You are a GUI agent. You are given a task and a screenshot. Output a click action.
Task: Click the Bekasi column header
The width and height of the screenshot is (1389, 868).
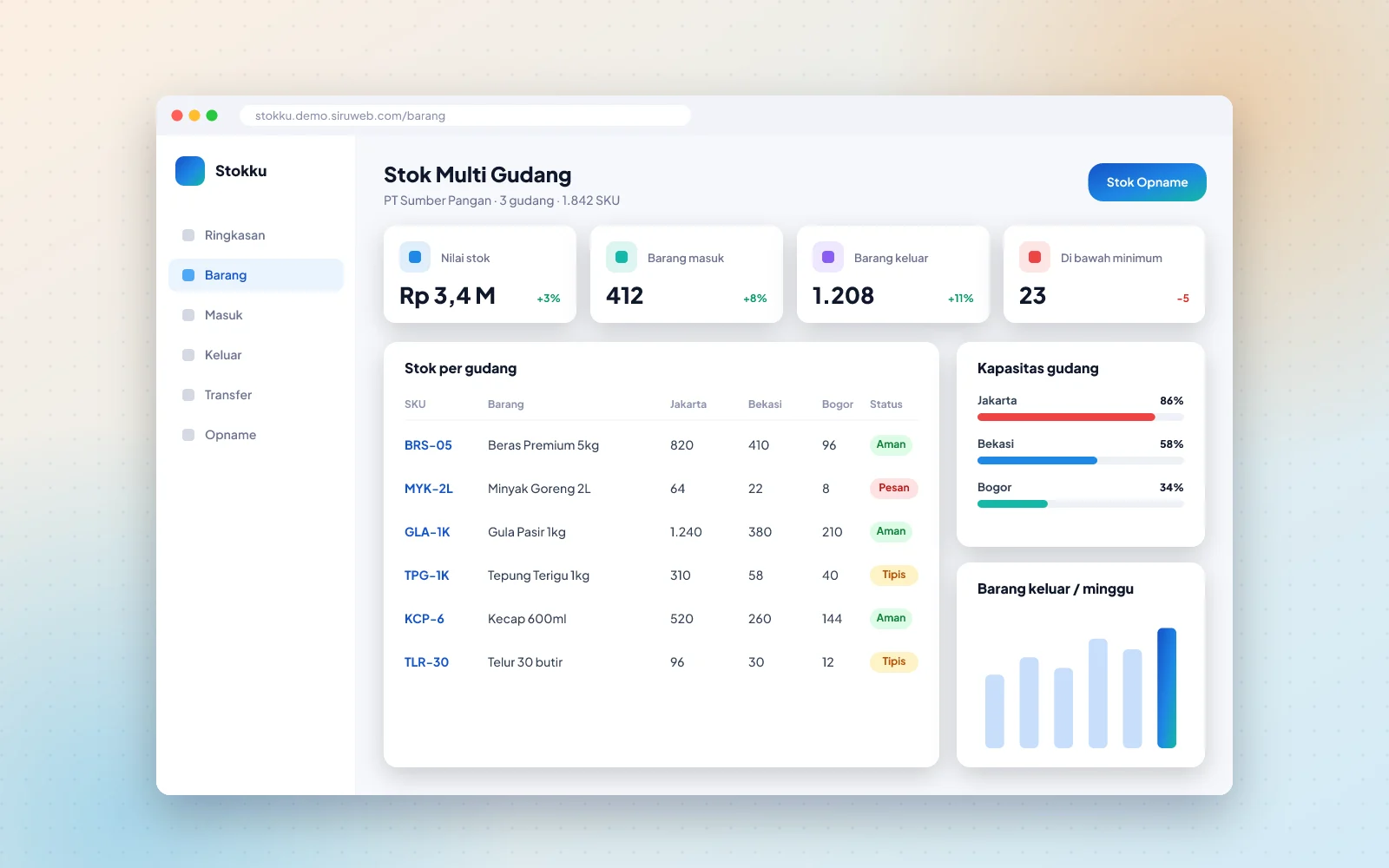(x=765, y=404)
